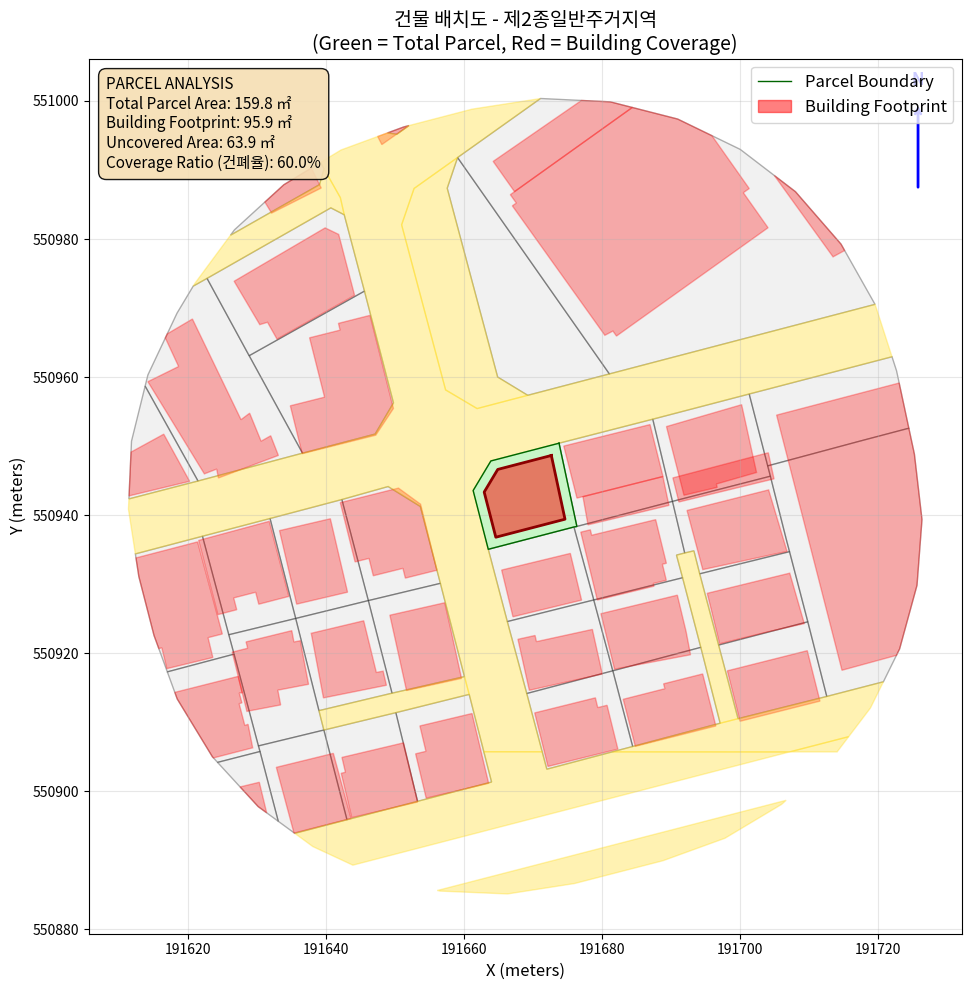The width and height of the screenshot is (971, 990).
Task: Click the chart title '건물 배치도 - 제2종일반주거지역'
Action: [524, 18]
